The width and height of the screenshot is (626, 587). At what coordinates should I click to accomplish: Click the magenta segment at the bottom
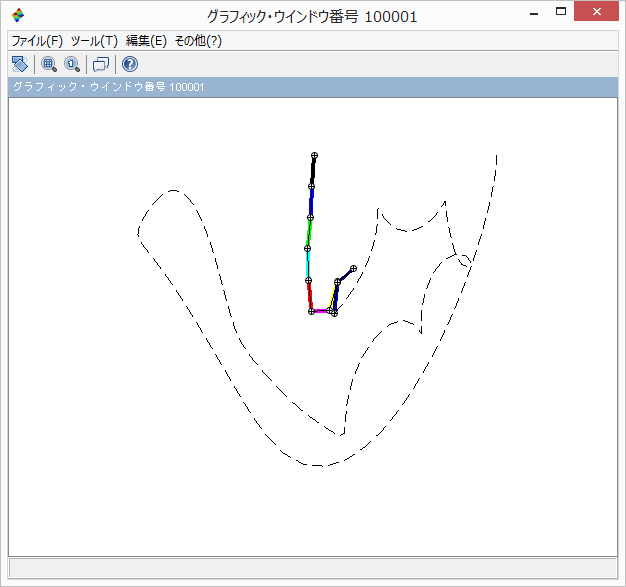(x=323, y=312)
